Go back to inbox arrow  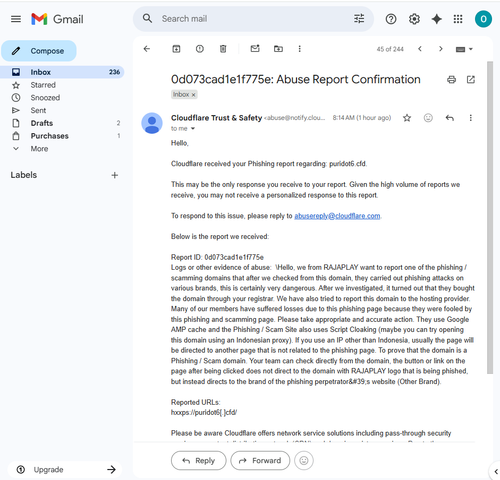point(147,49)
